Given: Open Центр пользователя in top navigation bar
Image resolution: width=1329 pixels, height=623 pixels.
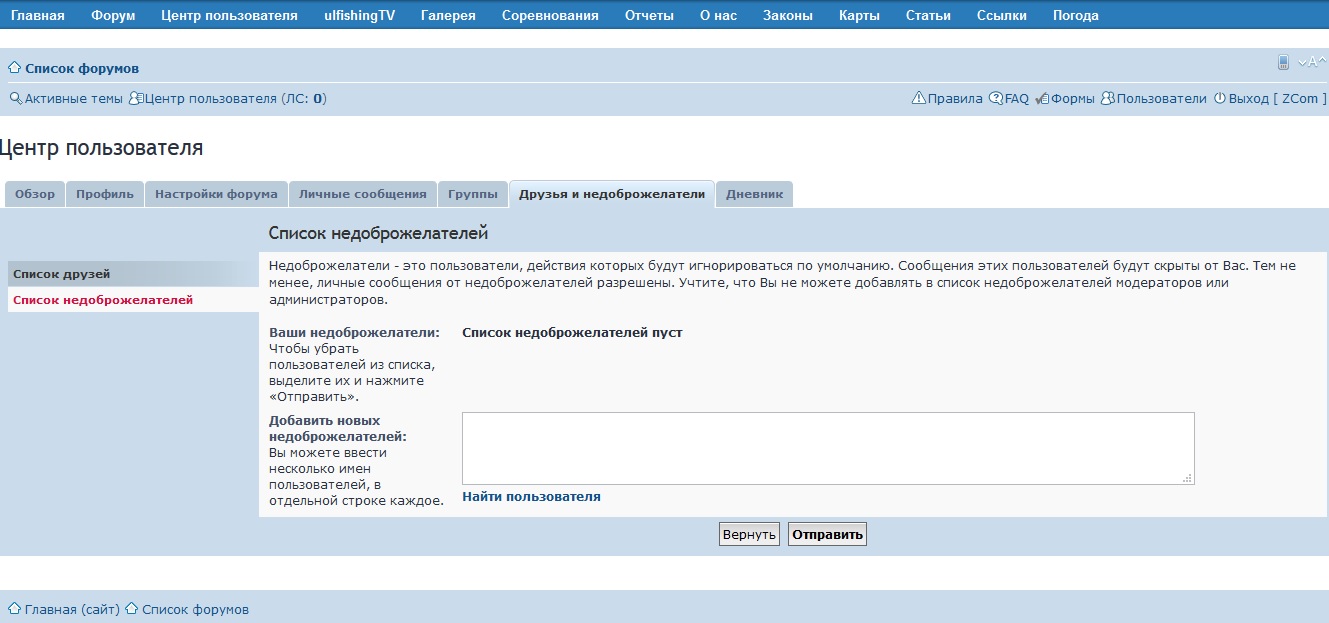Looking at the screenshot, I should pos(229,15).
